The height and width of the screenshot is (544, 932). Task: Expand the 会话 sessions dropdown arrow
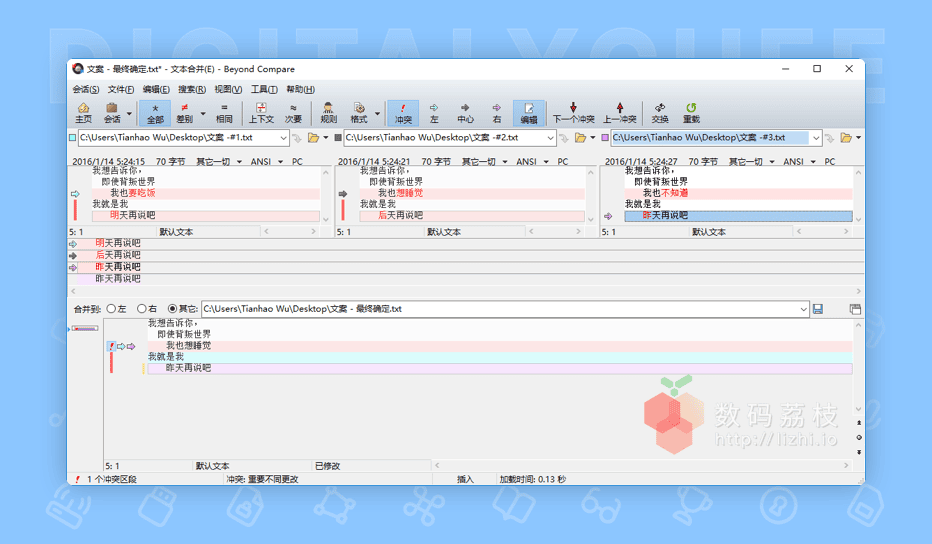[129, 114]
